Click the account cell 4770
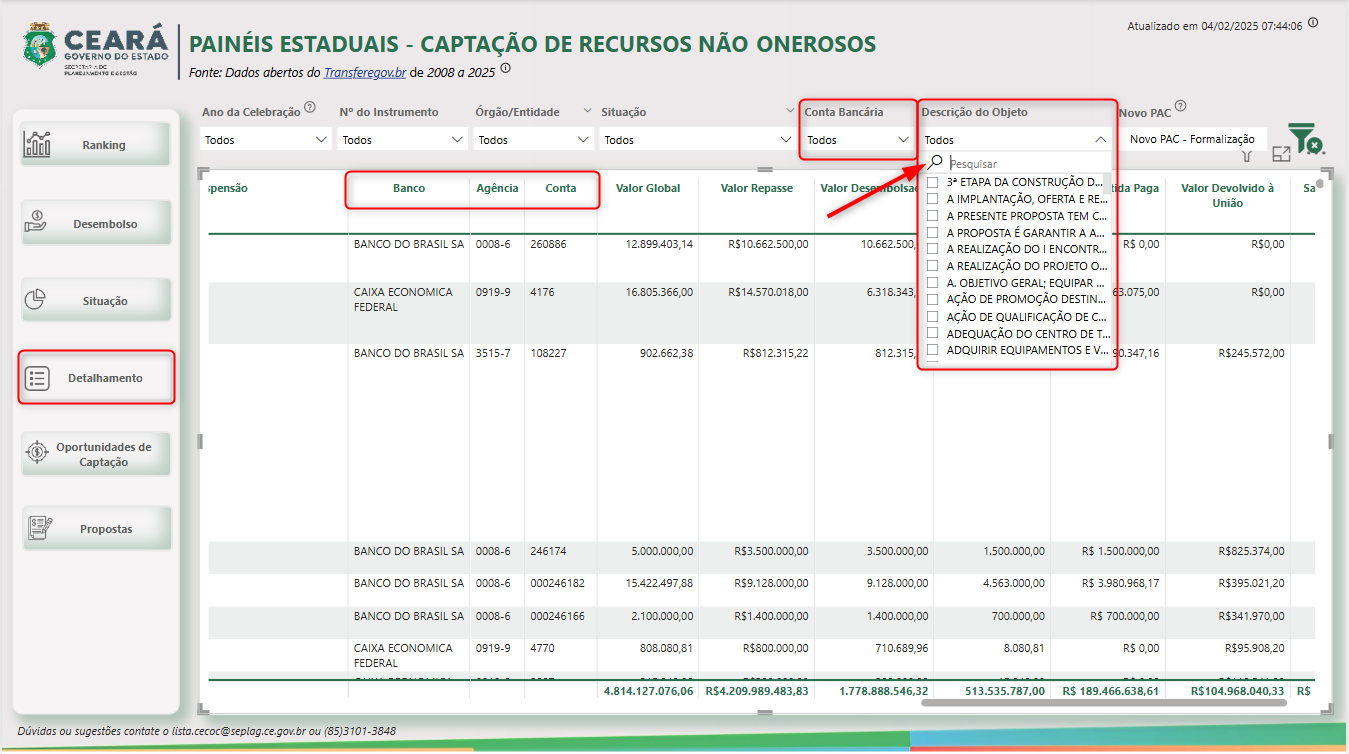 542,648
